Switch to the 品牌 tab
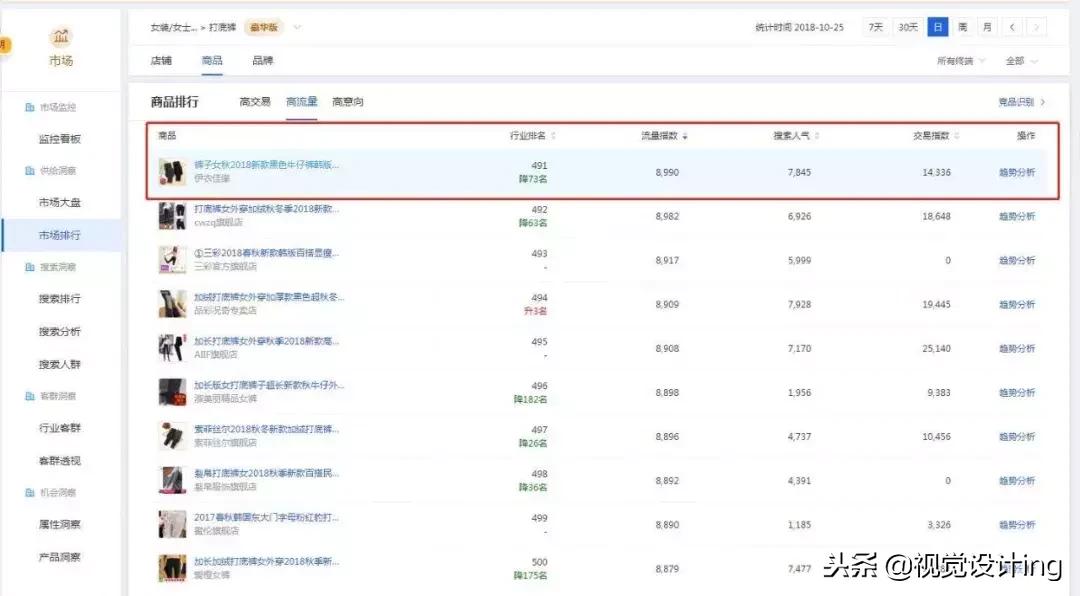The image size is (1080, 596). pos(262,60)
